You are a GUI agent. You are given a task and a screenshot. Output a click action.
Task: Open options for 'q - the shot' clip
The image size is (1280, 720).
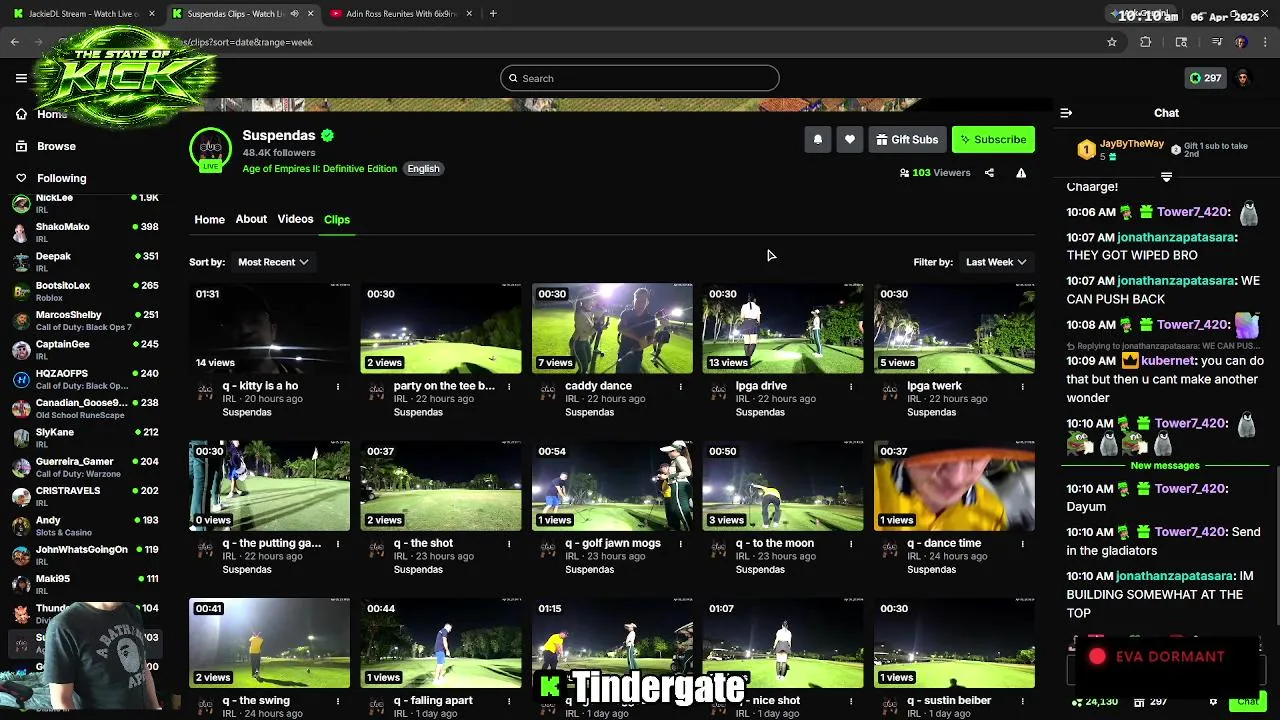coord(509,544)
